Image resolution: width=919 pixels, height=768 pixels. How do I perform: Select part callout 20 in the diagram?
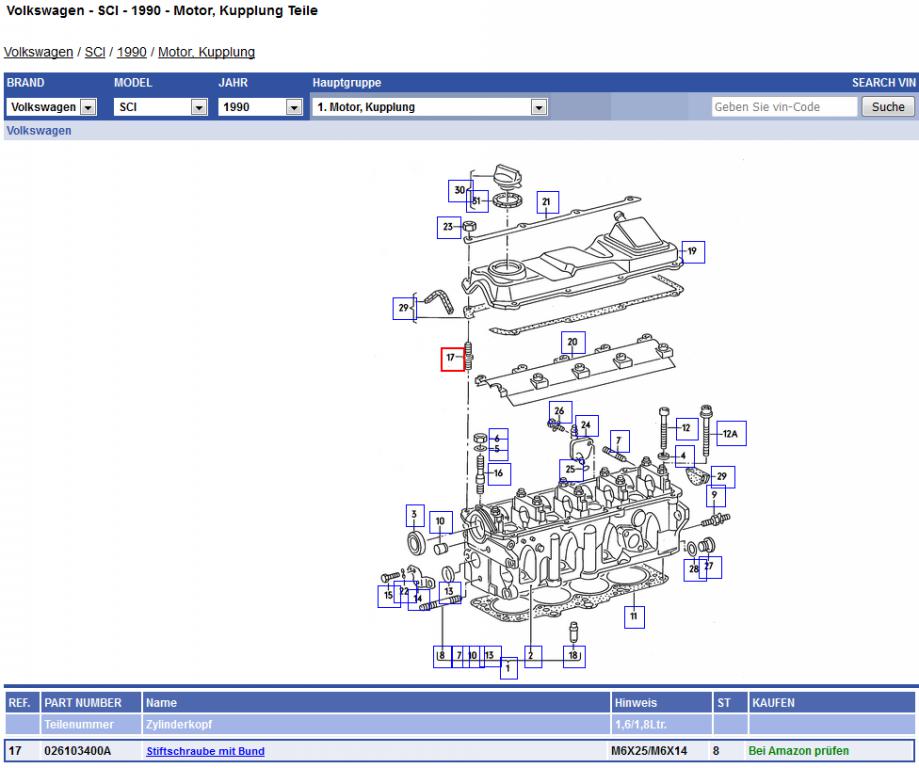point(572,343)
